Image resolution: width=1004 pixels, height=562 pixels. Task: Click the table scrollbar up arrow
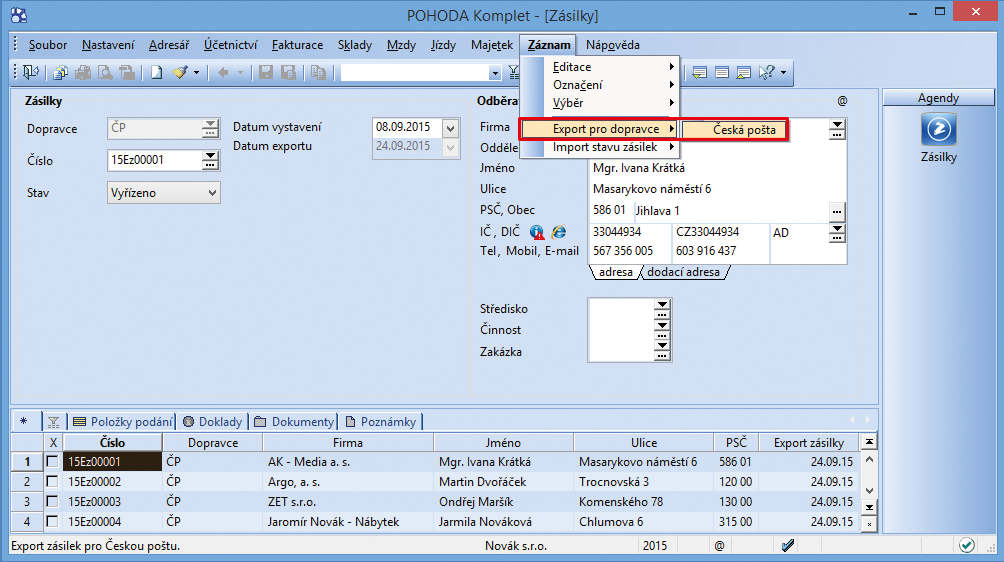click(869, 459)
